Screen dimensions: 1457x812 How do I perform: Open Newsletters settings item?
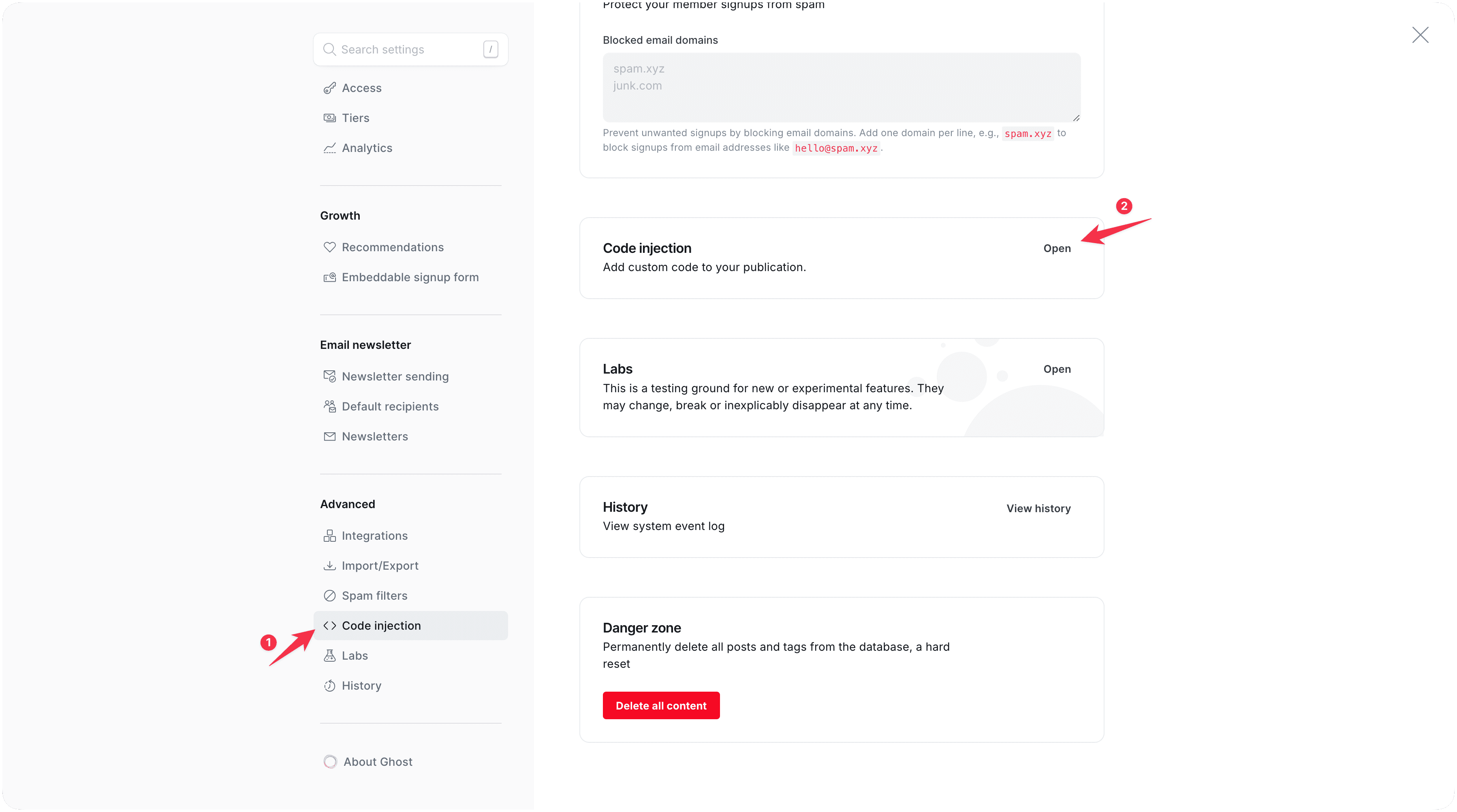[x=374, y=436]
